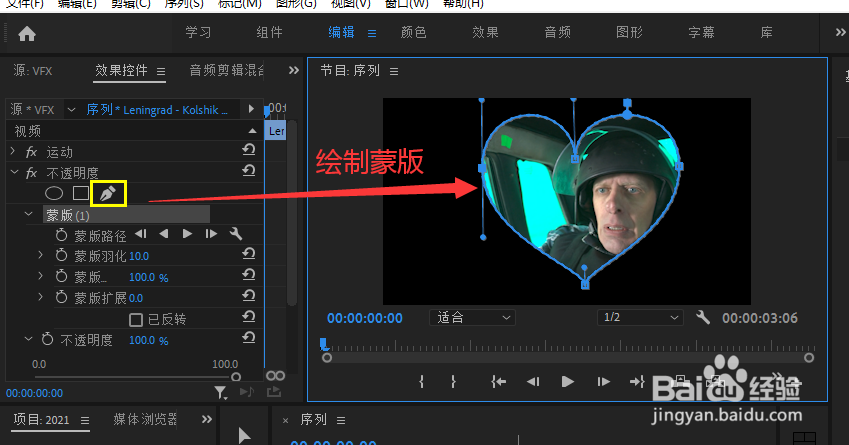Click the Selection tool arrow

(244, 435)
